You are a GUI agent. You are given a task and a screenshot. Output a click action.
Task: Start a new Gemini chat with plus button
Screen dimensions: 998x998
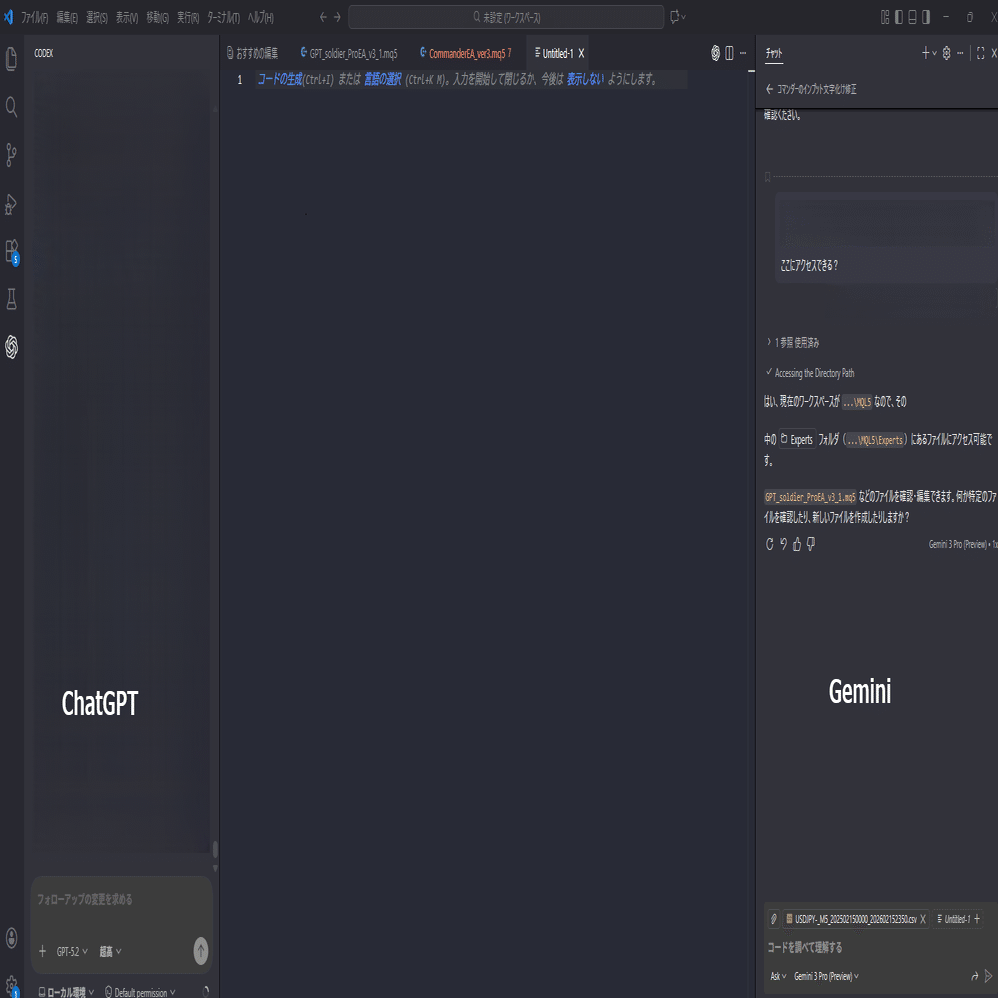click(925, 53)
